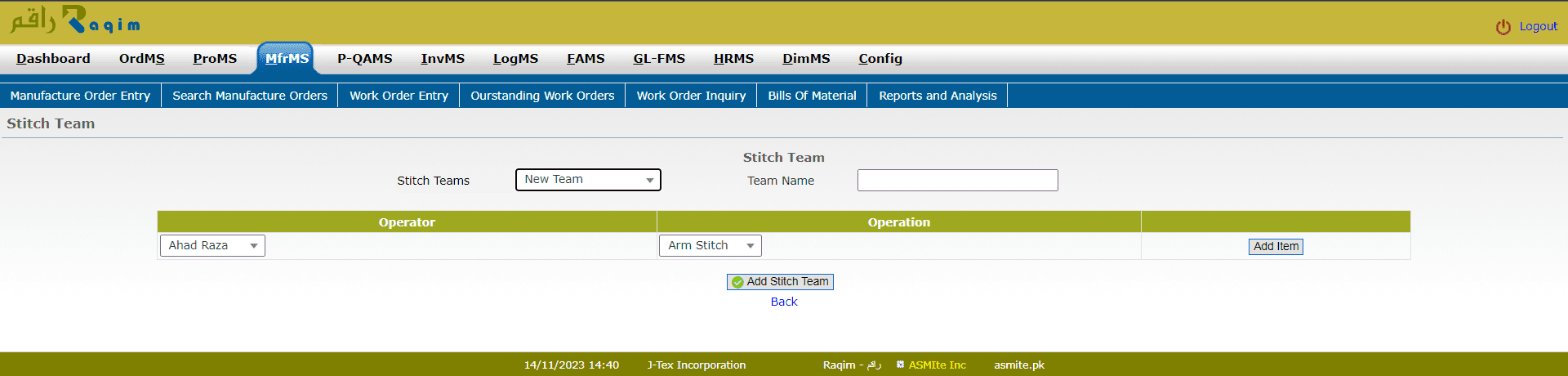Click the Logout power icon
The height and width of the screenshot is (376, 1568).
pos(1503,27)
